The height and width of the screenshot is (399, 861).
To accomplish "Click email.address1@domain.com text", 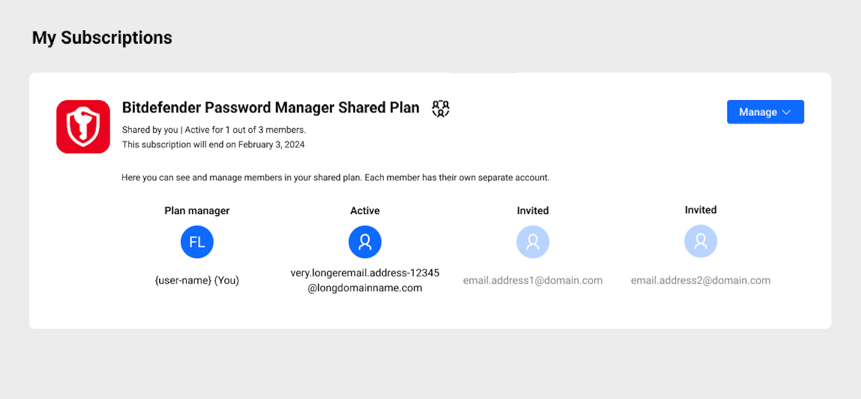I will (533, 280).
